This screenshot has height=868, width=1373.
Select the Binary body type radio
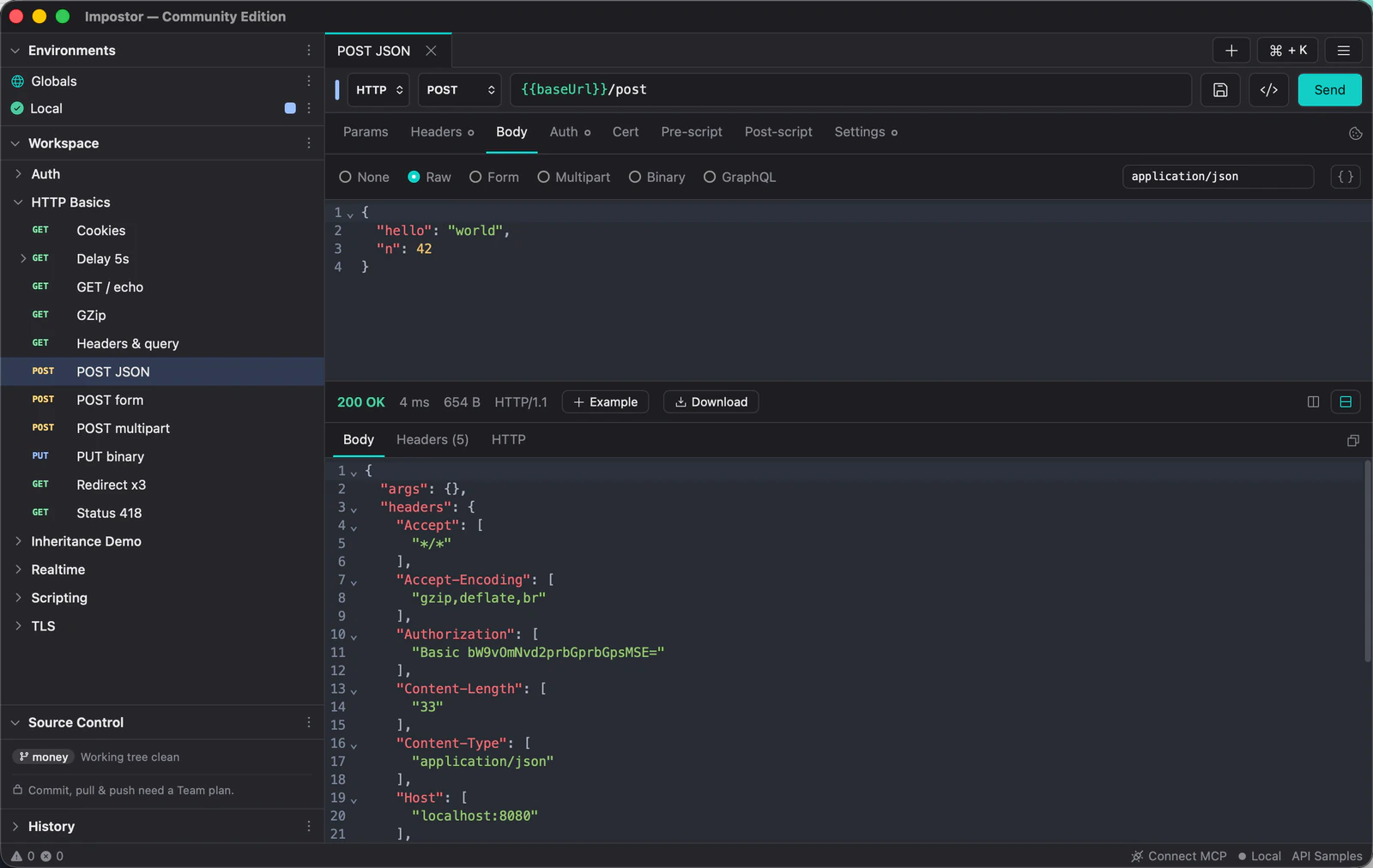pos(635,177)
